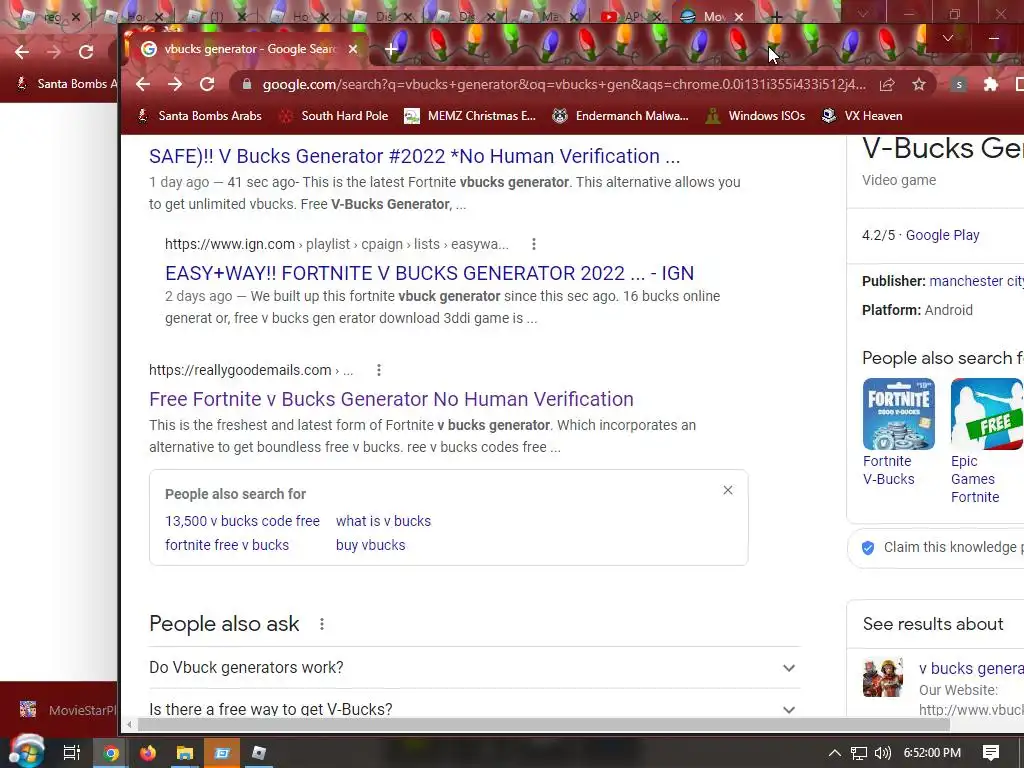Open the Endermanch Malwa... bookmark

pos(620,116)
